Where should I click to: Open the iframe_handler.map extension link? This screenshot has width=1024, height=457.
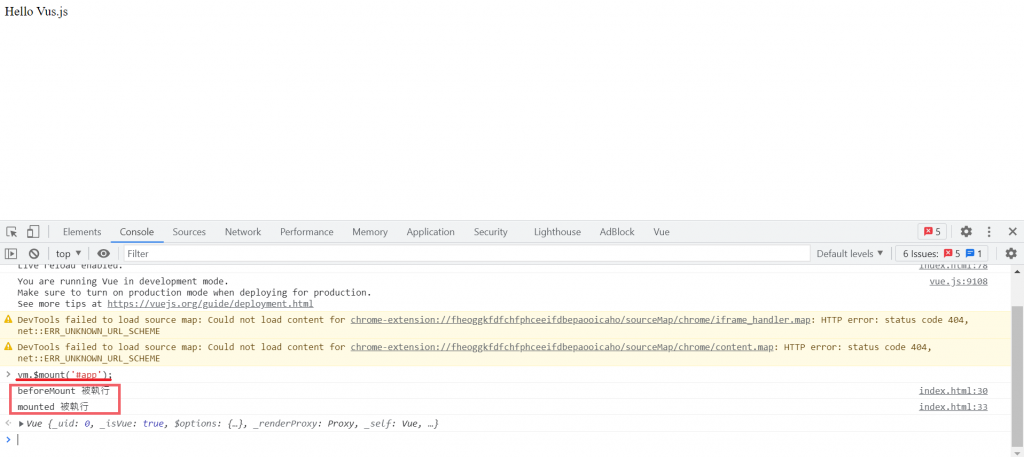[x=582, y=320]
